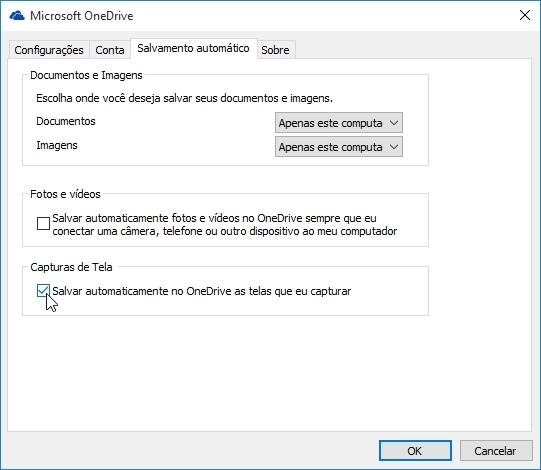Expand the Documentos save location dropdown

[338, 123]
